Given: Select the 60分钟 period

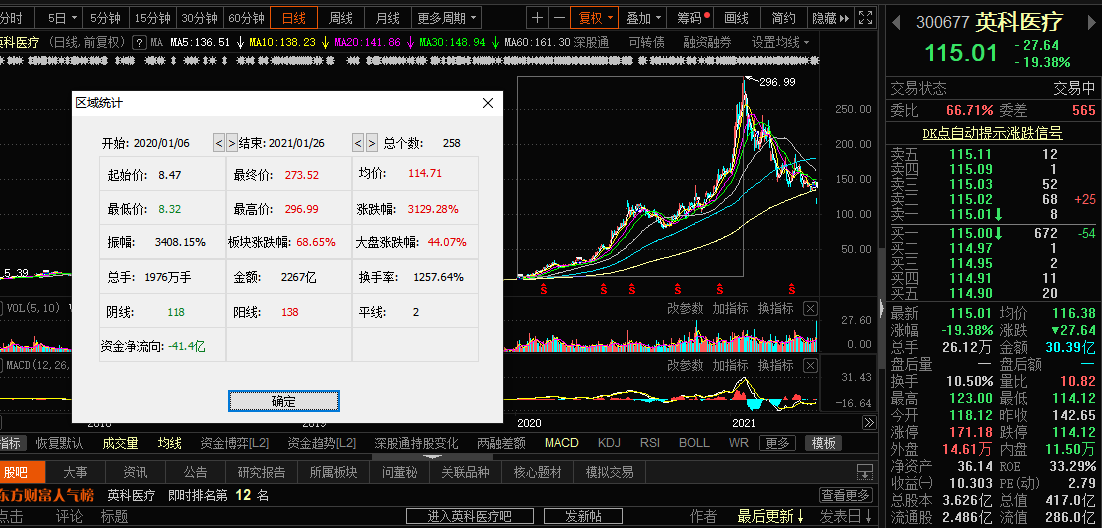Looking at the screenshot, I should [x=246, y=18].
